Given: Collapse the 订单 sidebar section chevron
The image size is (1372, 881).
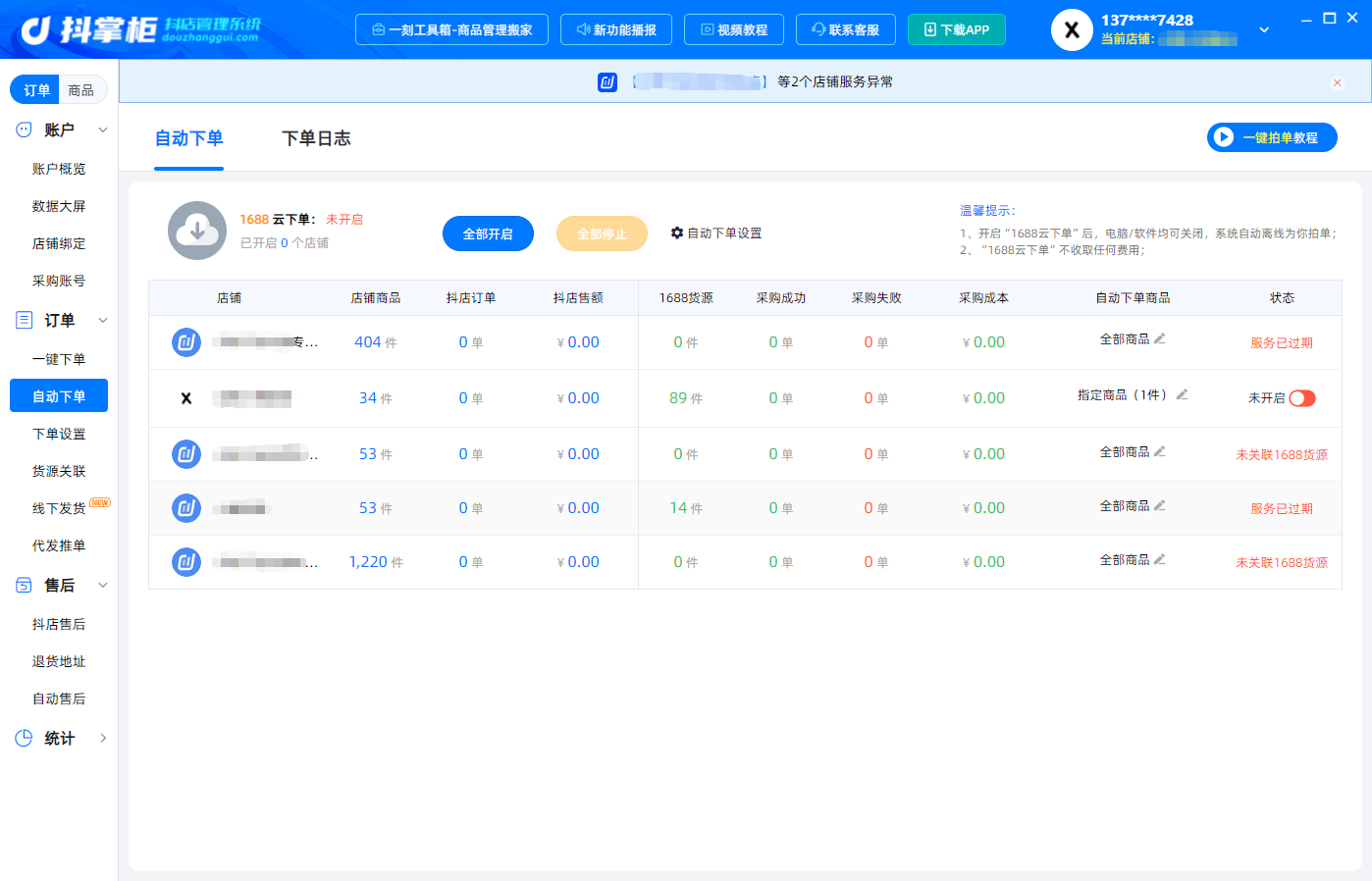Looking at the screenshot, I should point(102,320).
